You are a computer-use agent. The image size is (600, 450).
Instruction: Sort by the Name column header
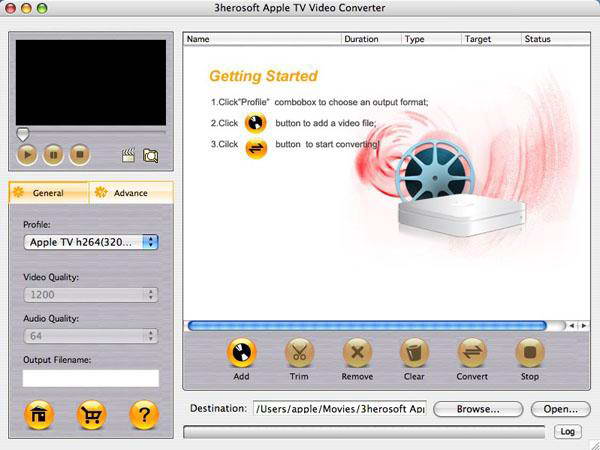coord(262,39)
